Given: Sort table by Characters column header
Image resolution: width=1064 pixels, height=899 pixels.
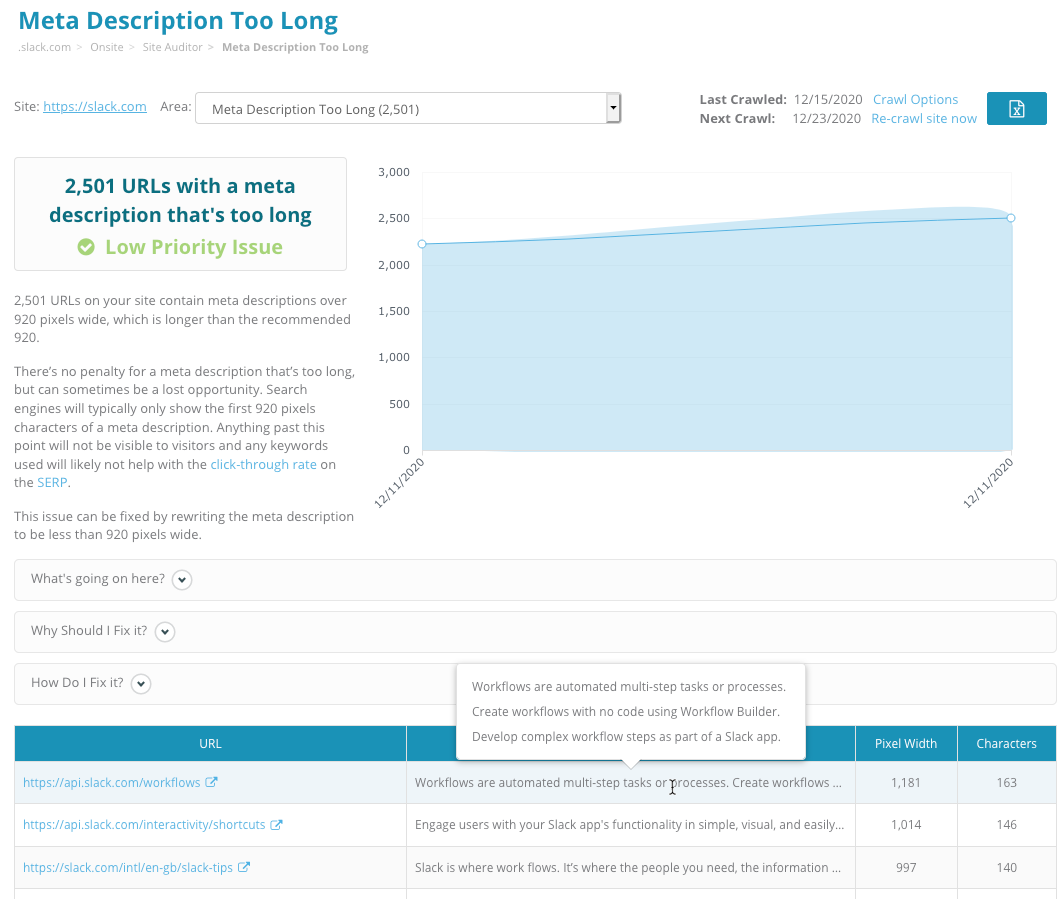Looking at the screenshot, I should point(1006,743).
